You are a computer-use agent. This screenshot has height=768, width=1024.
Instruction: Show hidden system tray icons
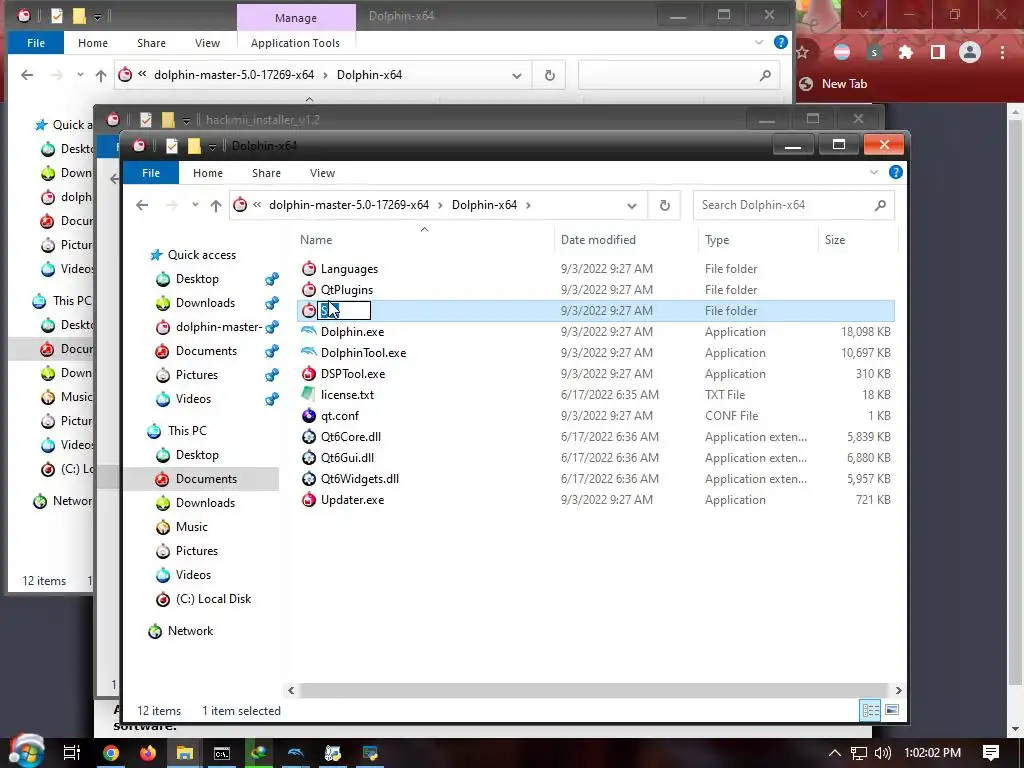[x=834, y=753]
